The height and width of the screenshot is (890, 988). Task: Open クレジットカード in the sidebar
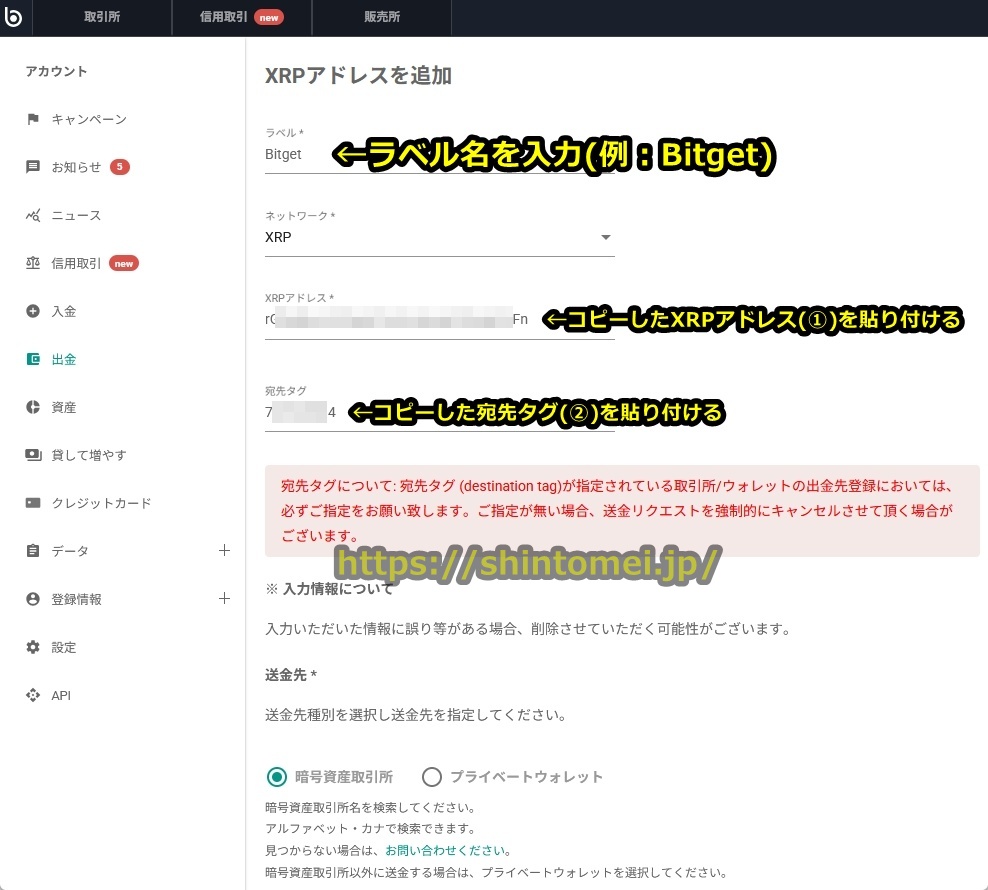(x=101, y=503)
